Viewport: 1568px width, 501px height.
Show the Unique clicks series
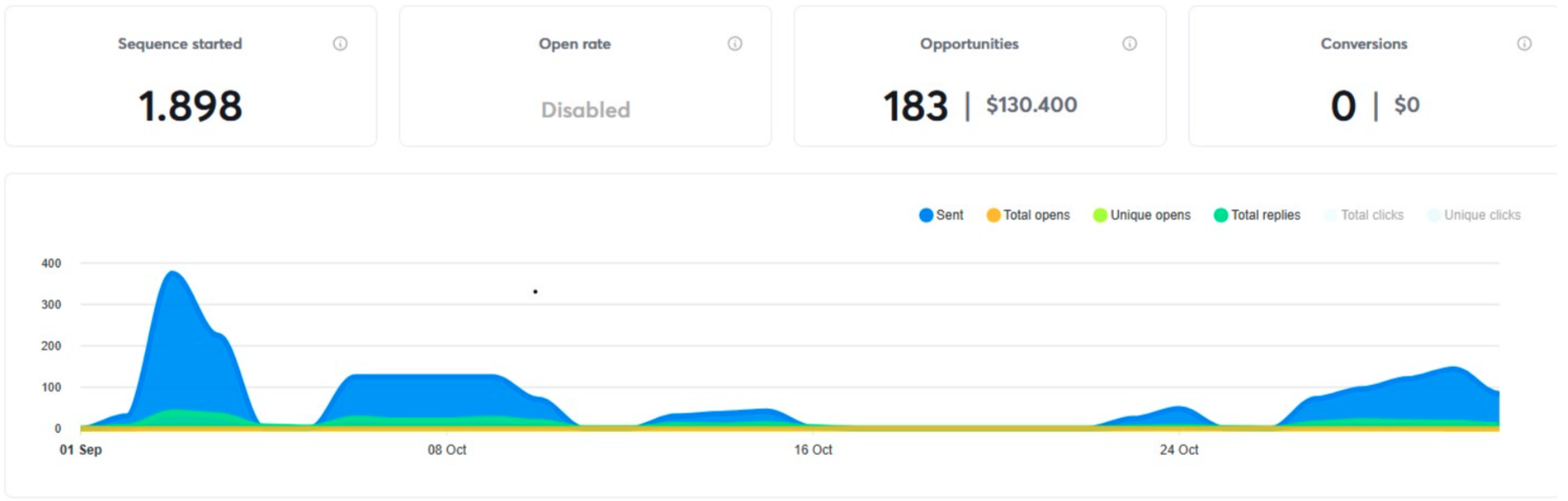[x=1473, y=215]
